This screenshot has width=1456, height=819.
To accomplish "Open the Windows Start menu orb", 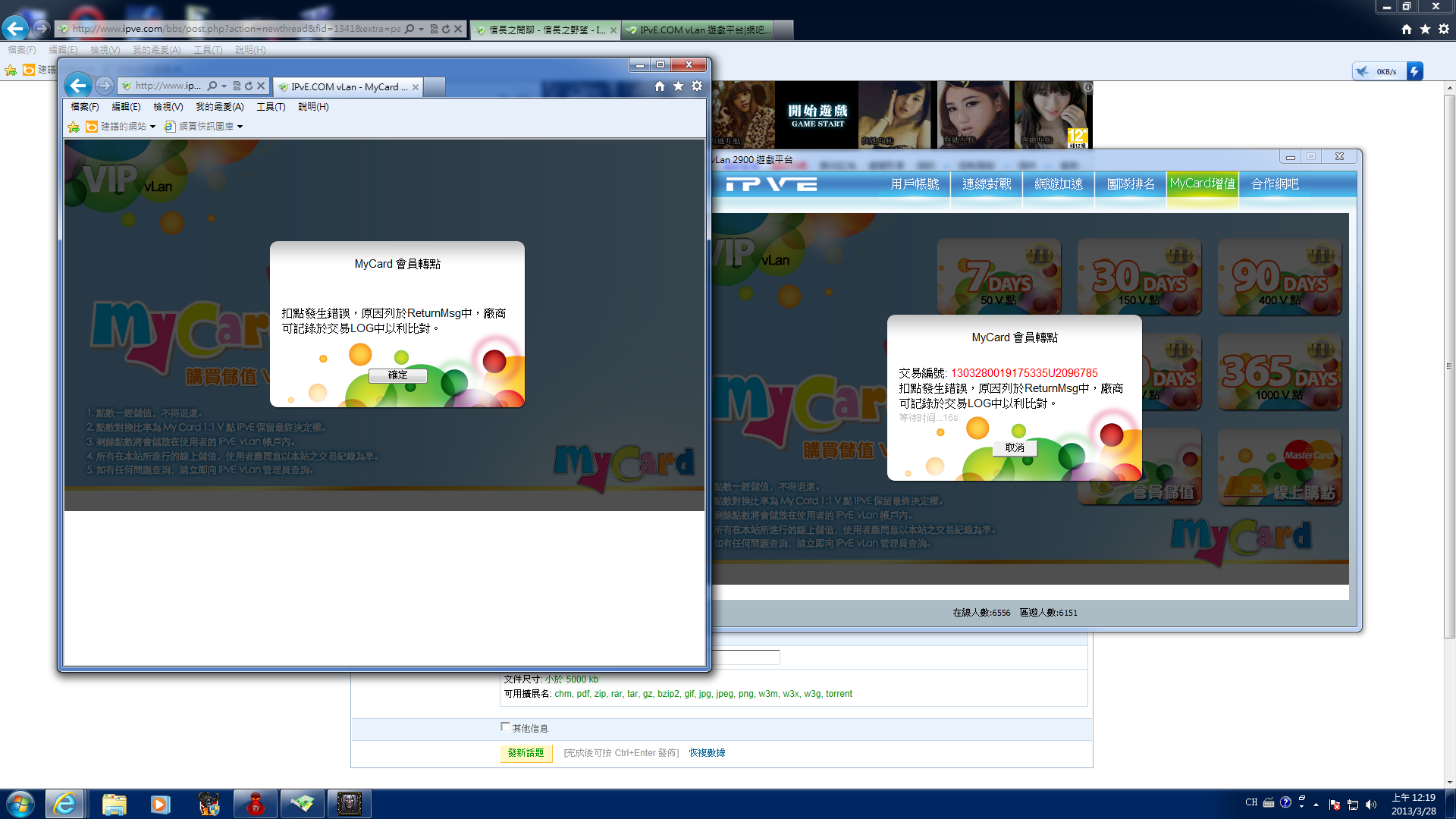I will pos(20,804).
